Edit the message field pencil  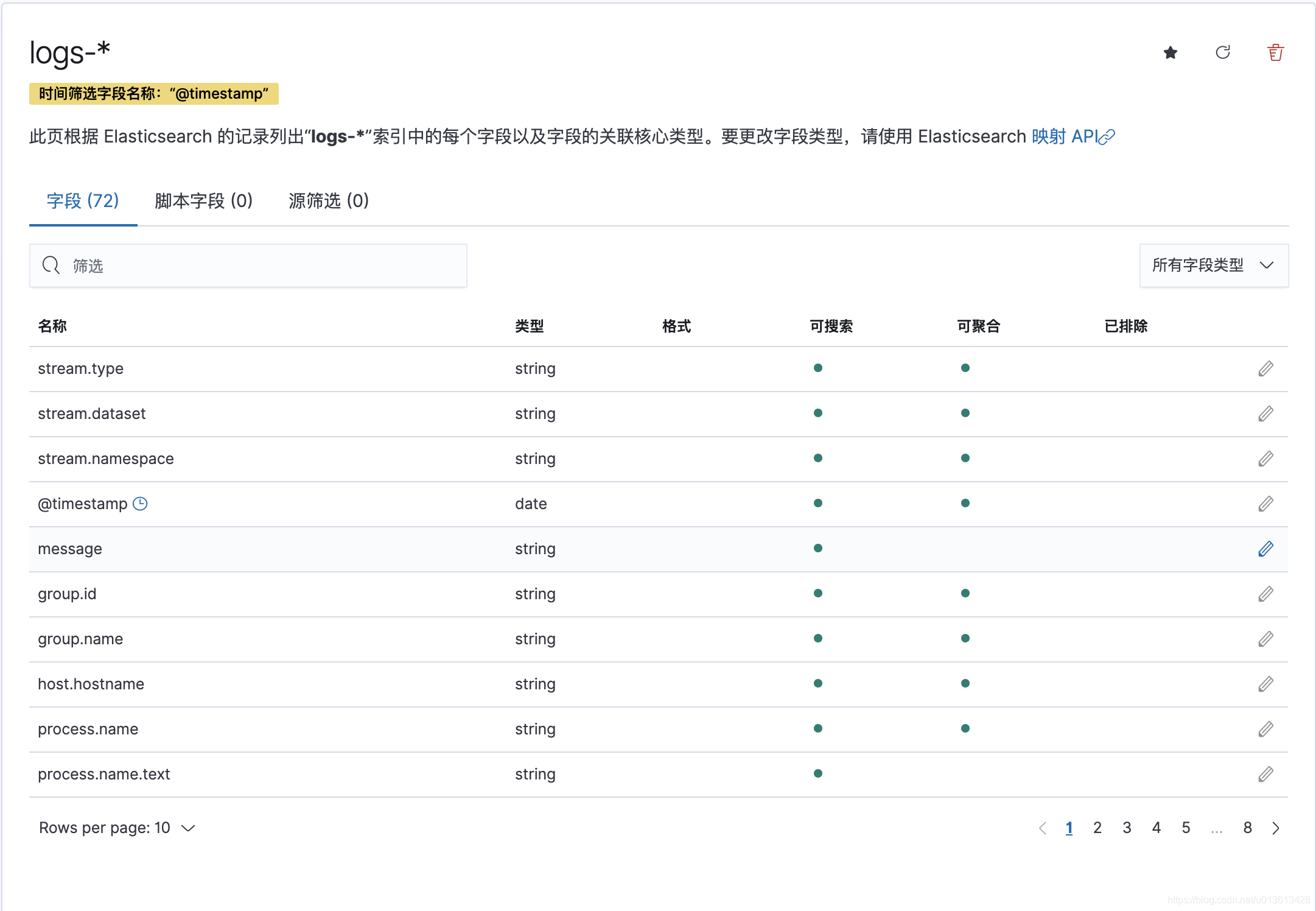click(x=1265, y=549)
